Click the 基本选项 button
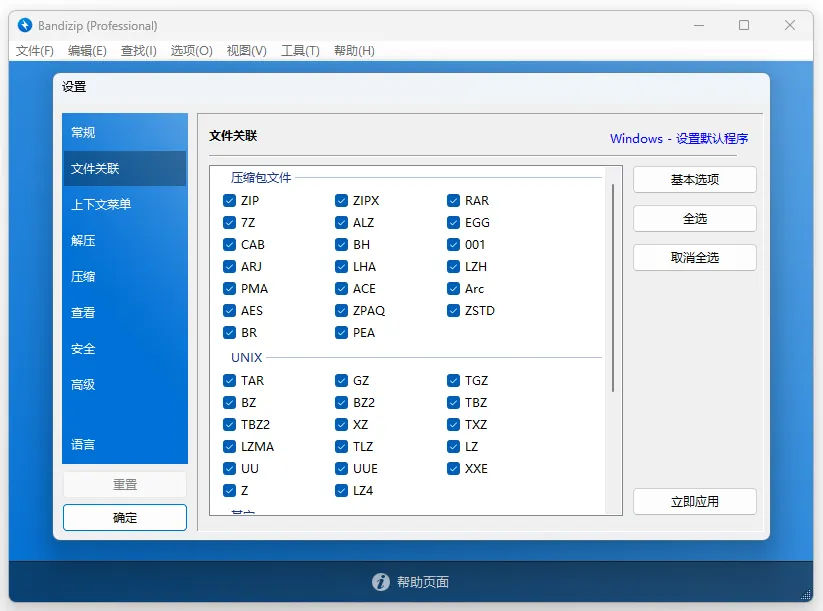Viewport: 823px width, 611px height. click(694, 180)
